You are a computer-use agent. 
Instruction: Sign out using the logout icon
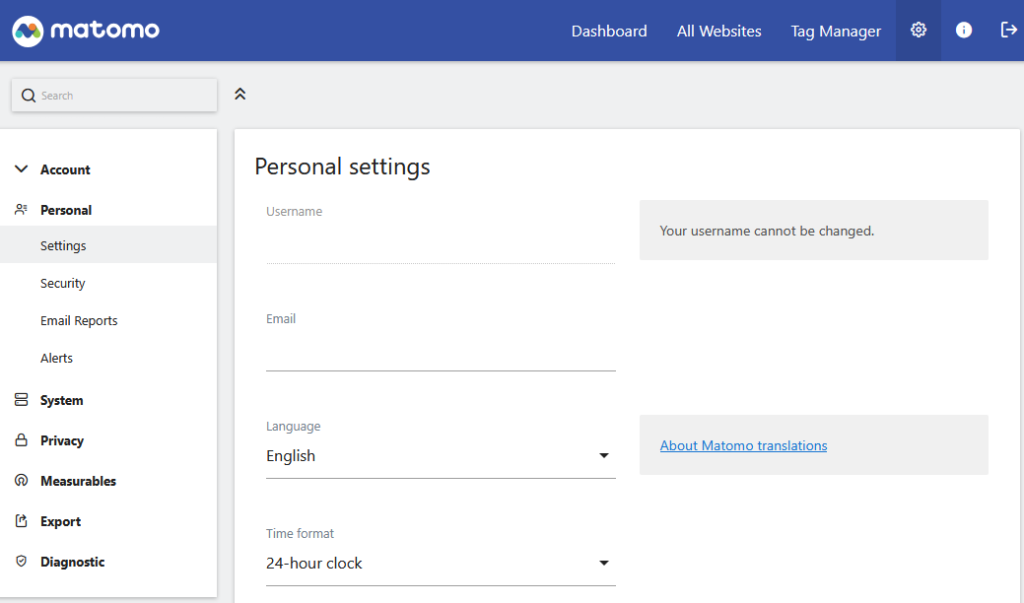point(1008,30)
